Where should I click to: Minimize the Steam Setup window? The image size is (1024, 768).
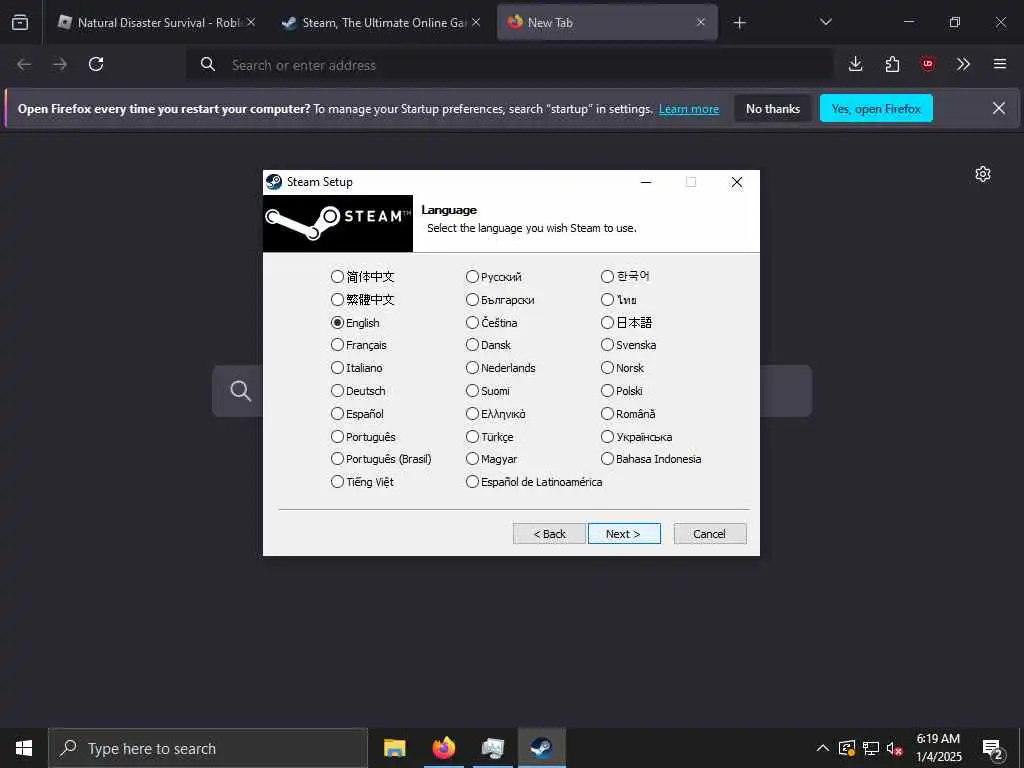click(x=646, y=182)
